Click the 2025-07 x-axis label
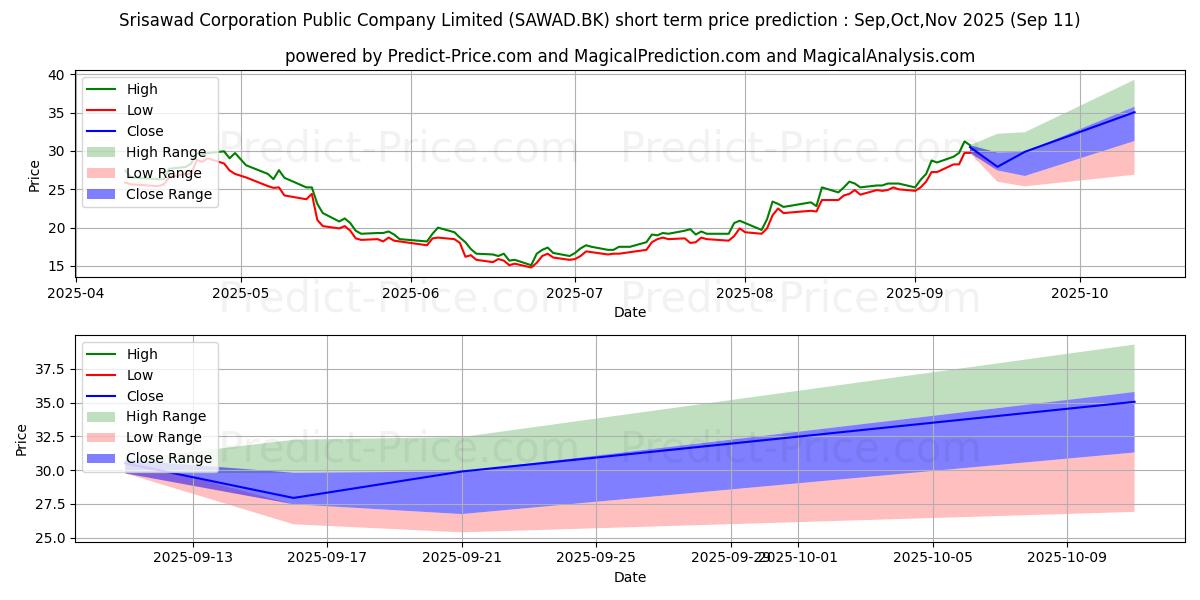 coord(574,294)
